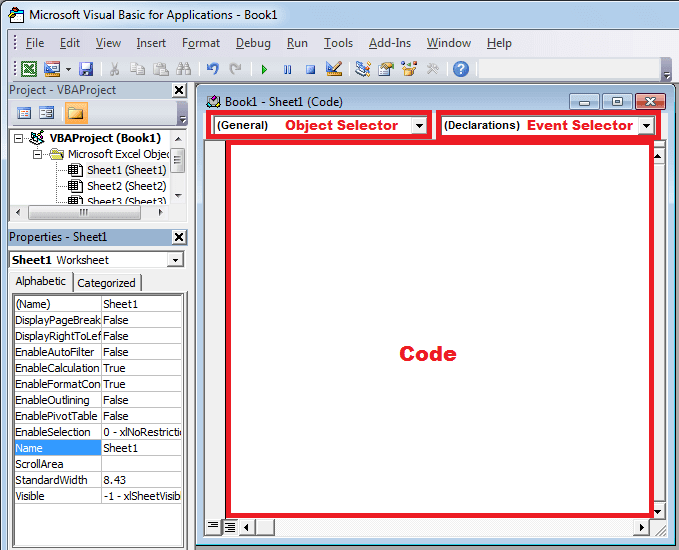Select the highlighted Name property
The height and width of the screenshot is (550, 679).
pos(58,448)
